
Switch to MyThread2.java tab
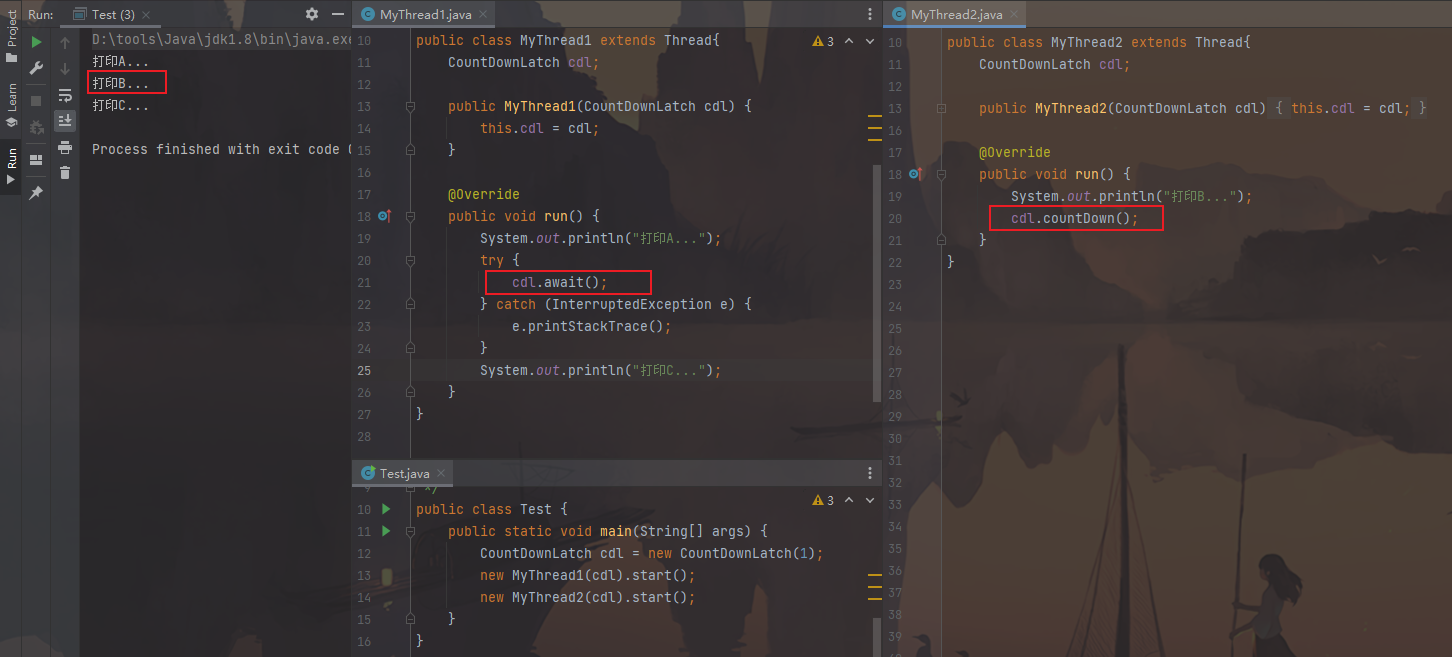(955, 14)
